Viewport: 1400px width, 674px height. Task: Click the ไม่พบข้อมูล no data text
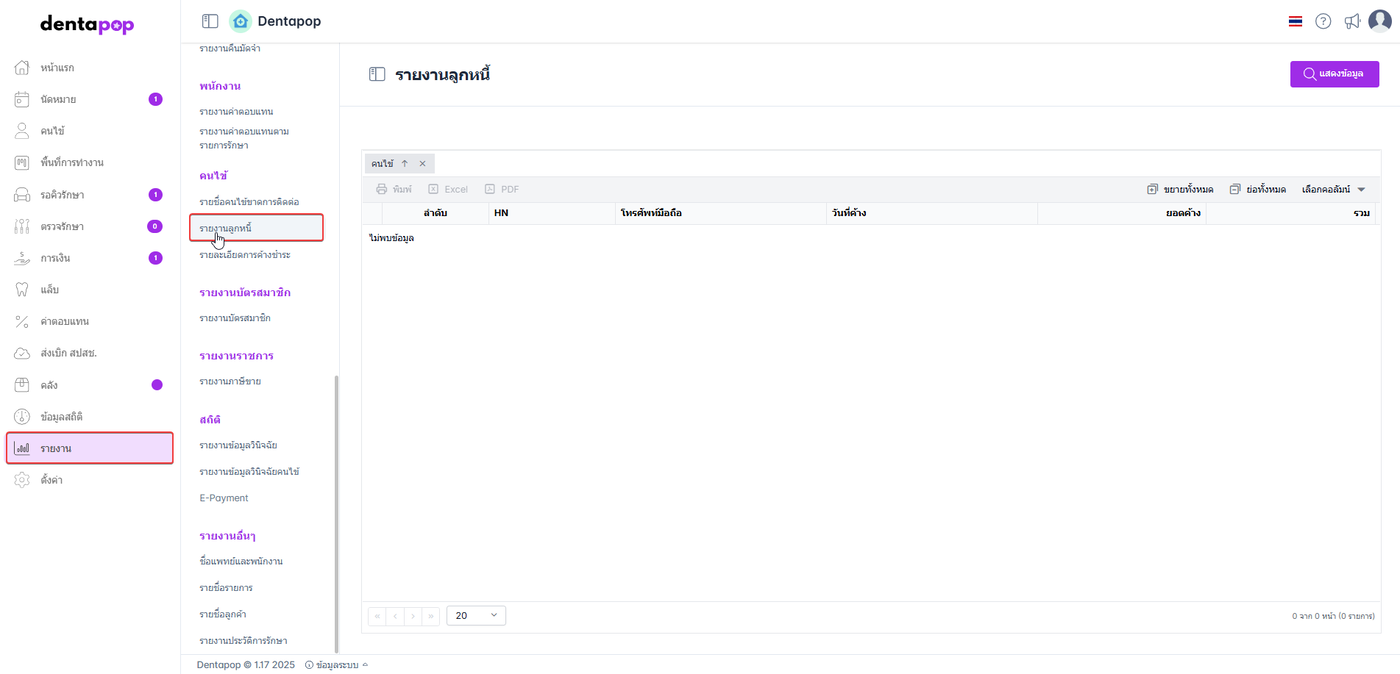[392, 238]
